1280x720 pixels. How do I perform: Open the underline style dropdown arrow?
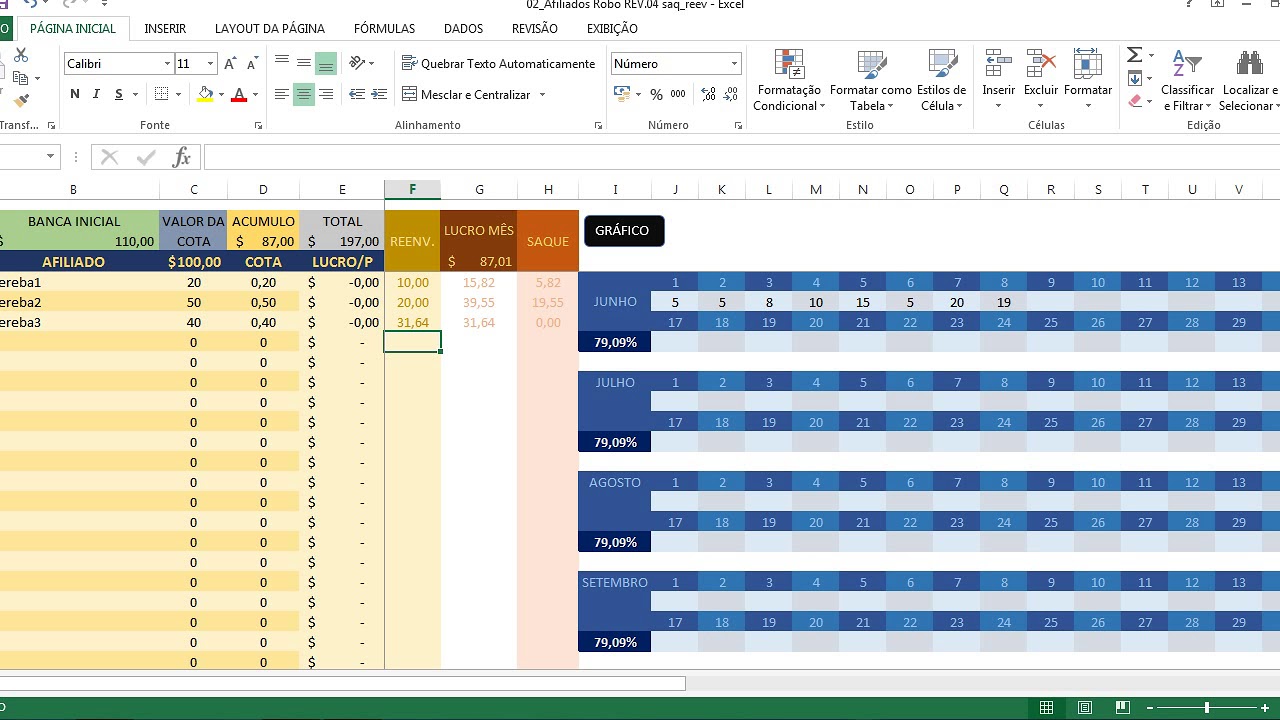click(x=135, y=95)
